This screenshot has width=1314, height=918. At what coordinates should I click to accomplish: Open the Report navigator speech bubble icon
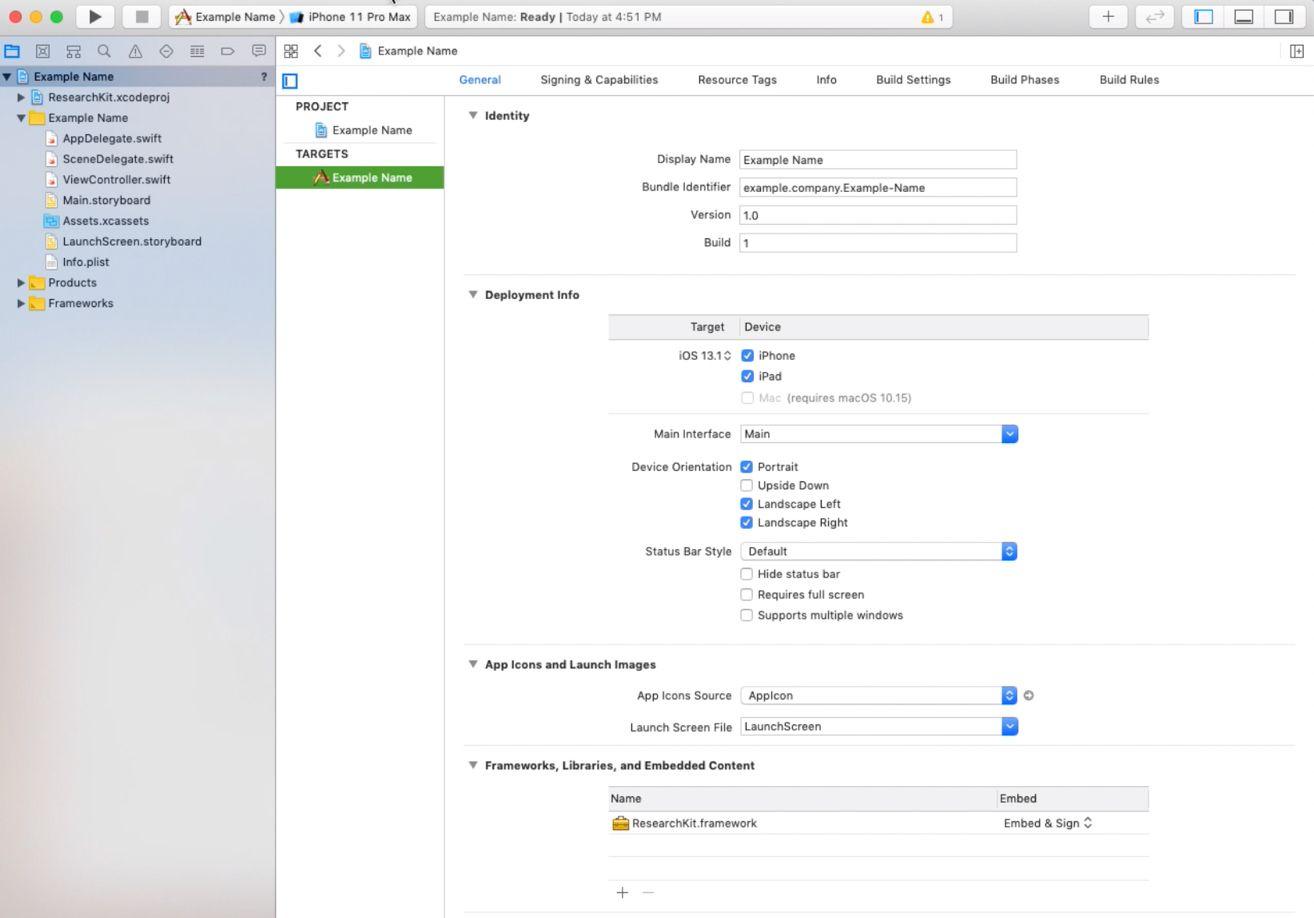258,51
